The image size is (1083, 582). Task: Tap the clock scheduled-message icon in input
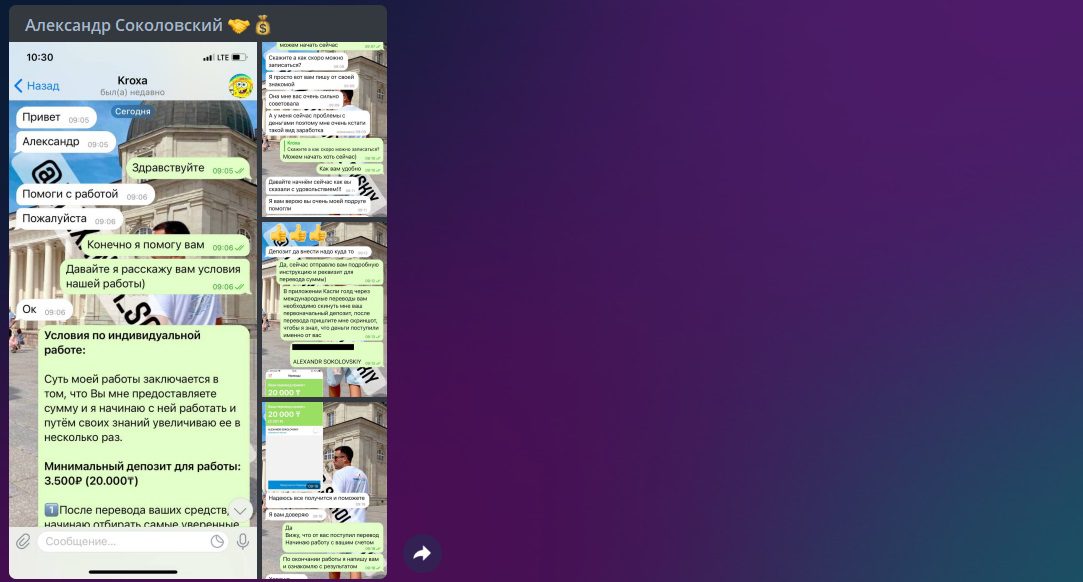coord(217,541)
